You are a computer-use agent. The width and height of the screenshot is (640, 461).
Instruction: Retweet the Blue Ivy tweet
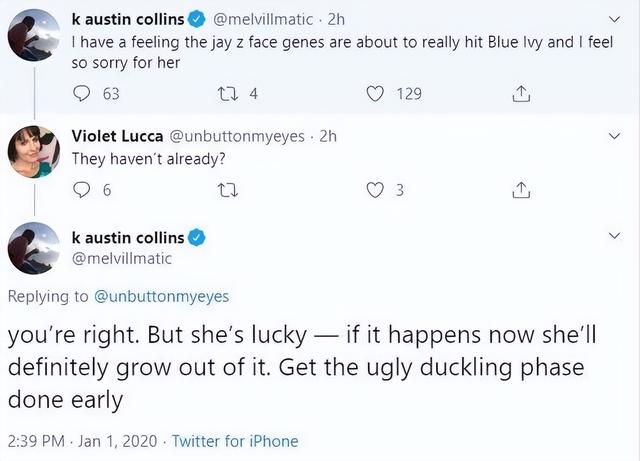(227, 94)
